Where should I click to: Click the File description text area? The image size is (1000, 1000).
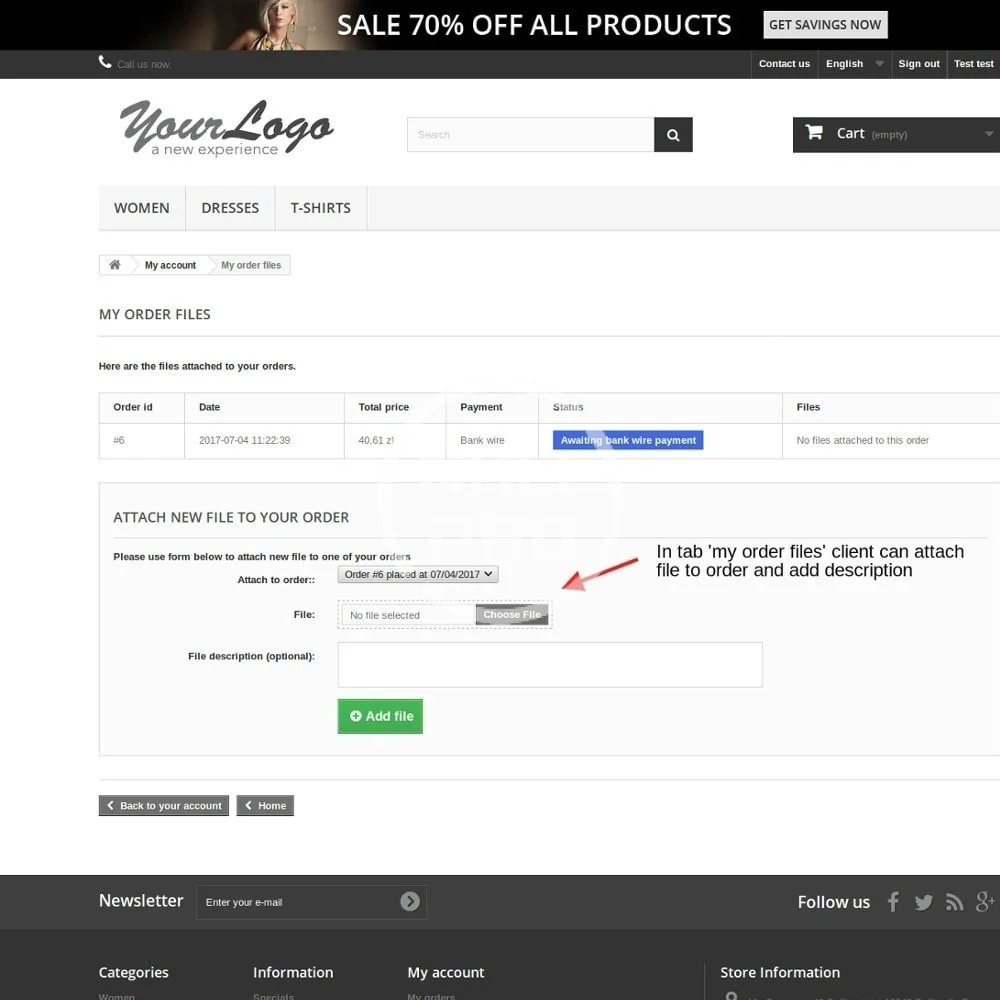click(550, 665)
